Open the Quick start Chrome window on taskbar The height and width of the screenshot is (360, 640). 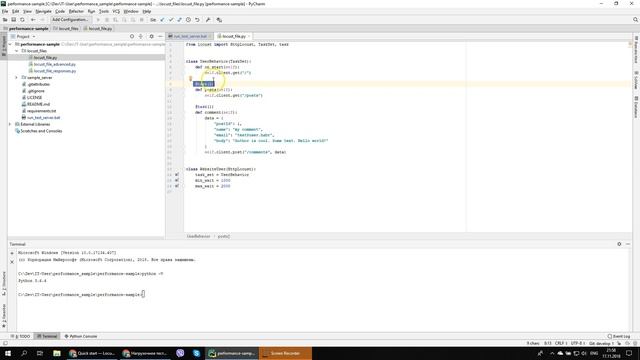point(93,353)
